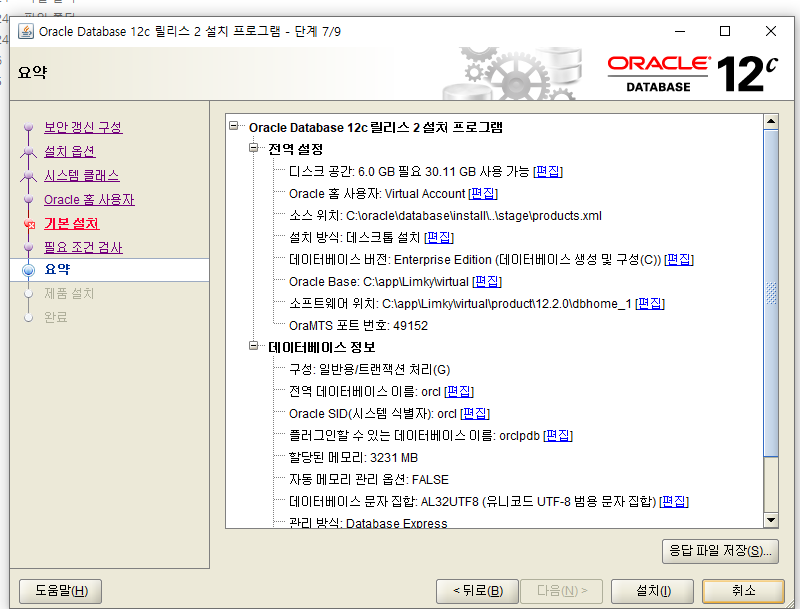Viewport: 800px width, 609px height.
Task: Select the 구성 일반용/트랜잭션 처리 row
Action: tap(369, 369)
